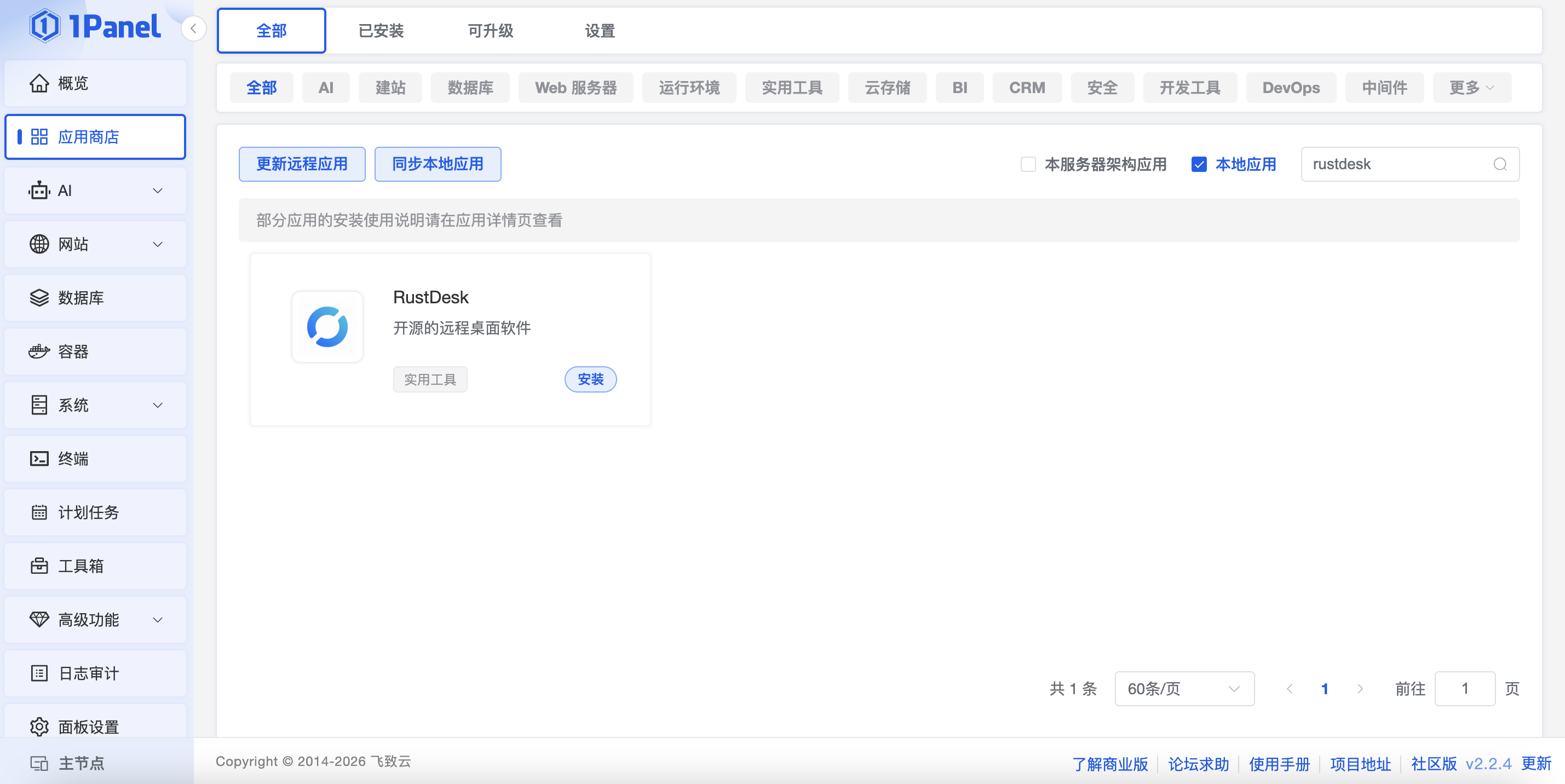Filter apps by 安全 category
Viewport: 1565px width, 784px height.
tap(1102, 88)
